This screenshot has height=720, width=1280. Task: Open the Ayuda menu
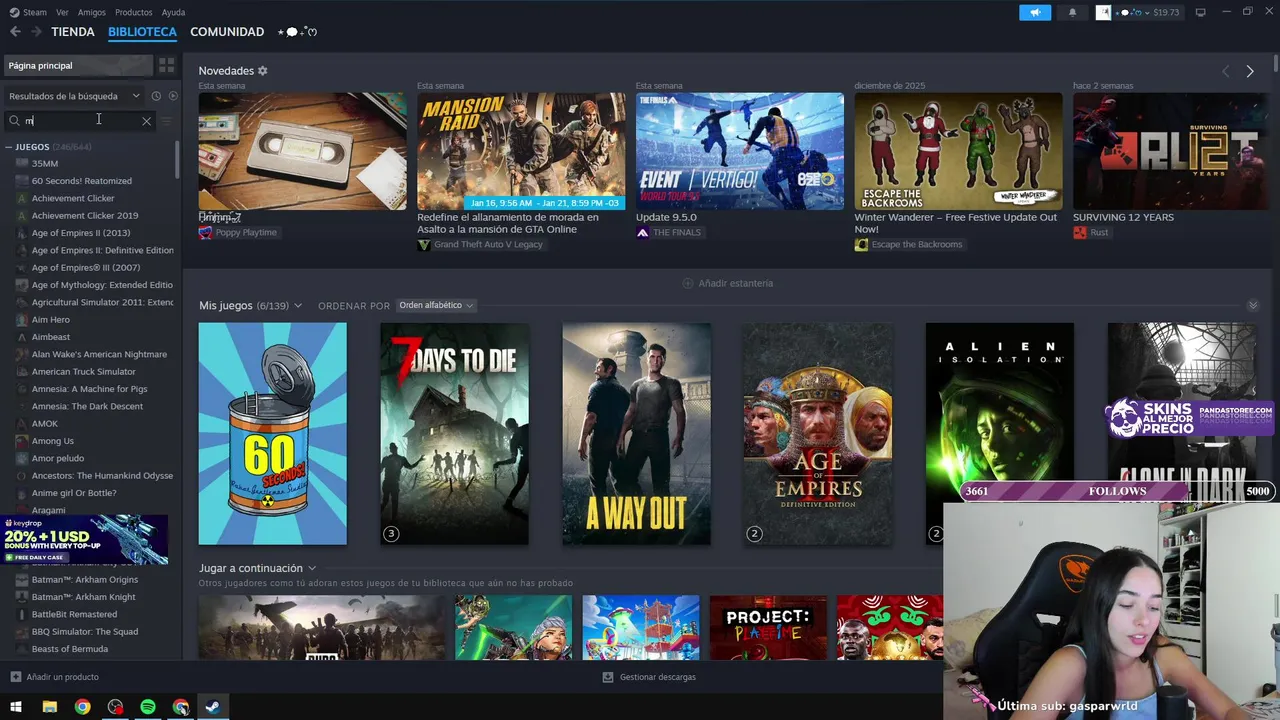(x=173, y=12)
